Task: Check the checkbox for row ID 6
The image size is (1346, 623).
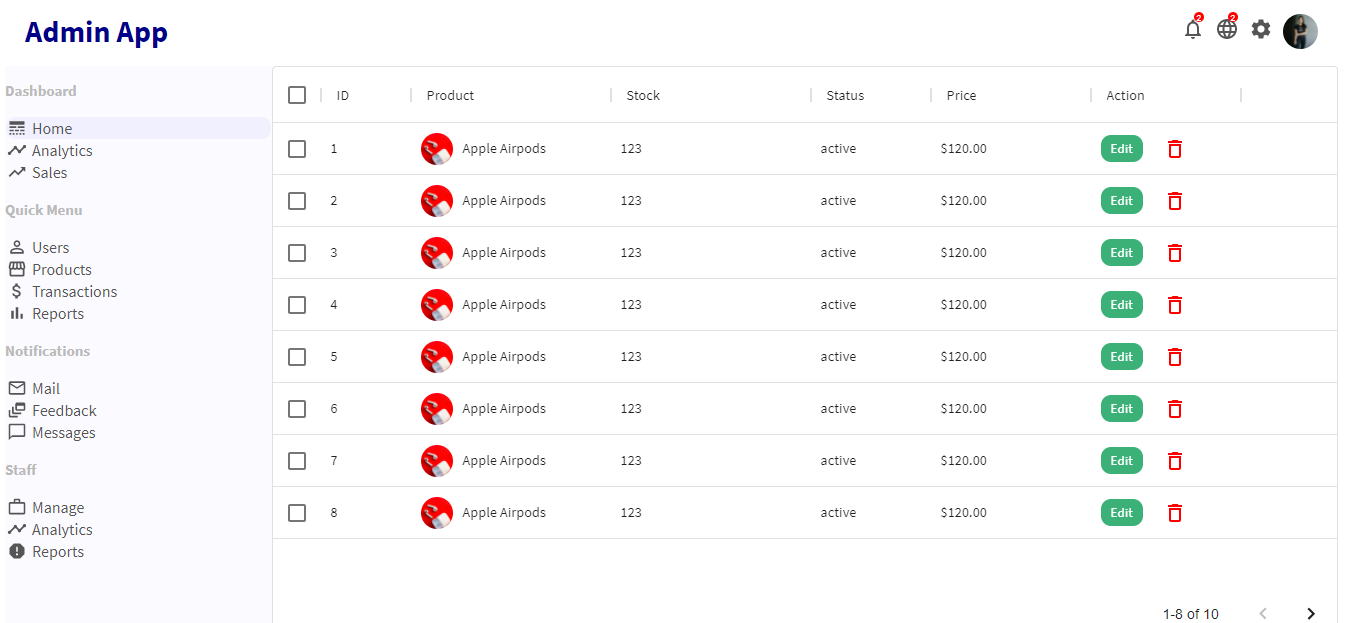Action: 297,409
